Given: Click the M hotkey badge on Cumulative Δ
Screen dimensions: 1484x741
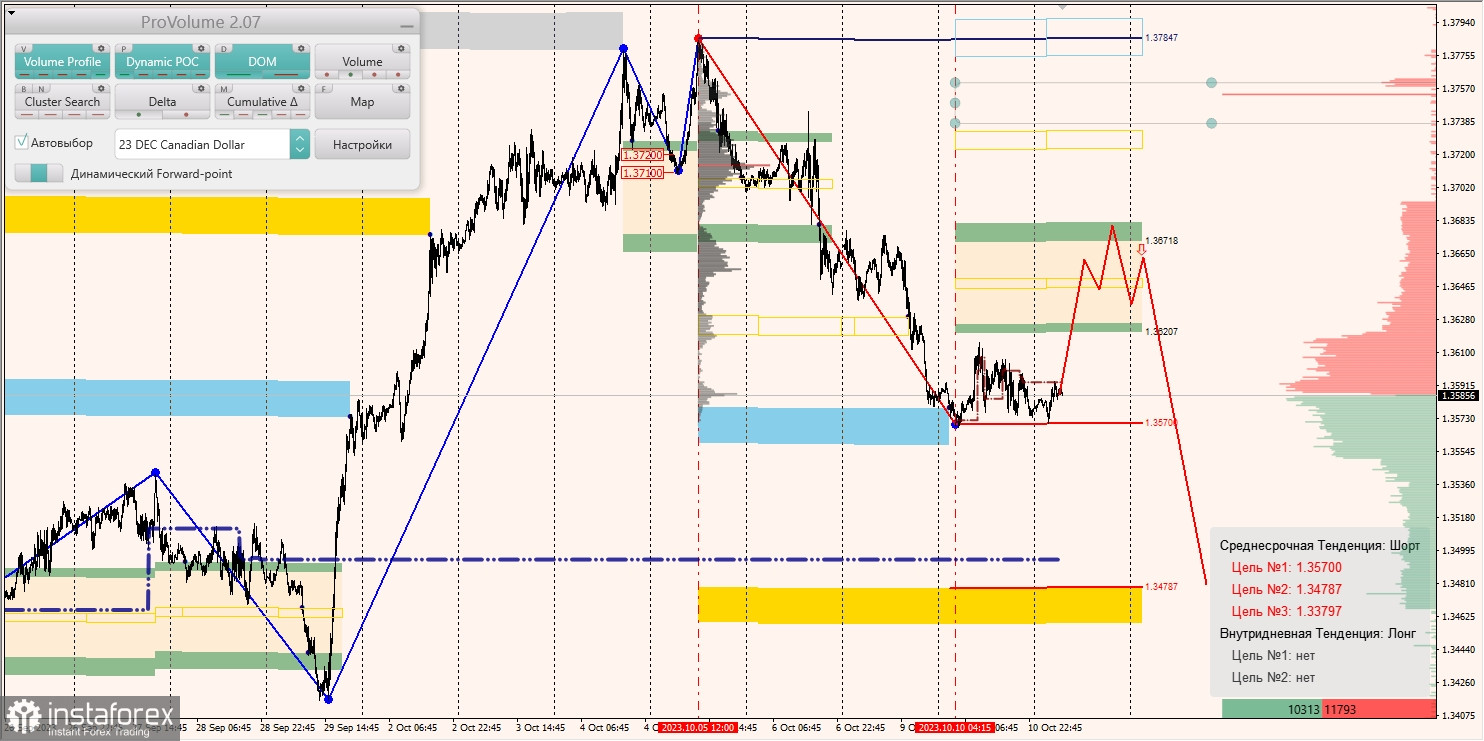Looking at the screenshot, I should tap(224, 88).
